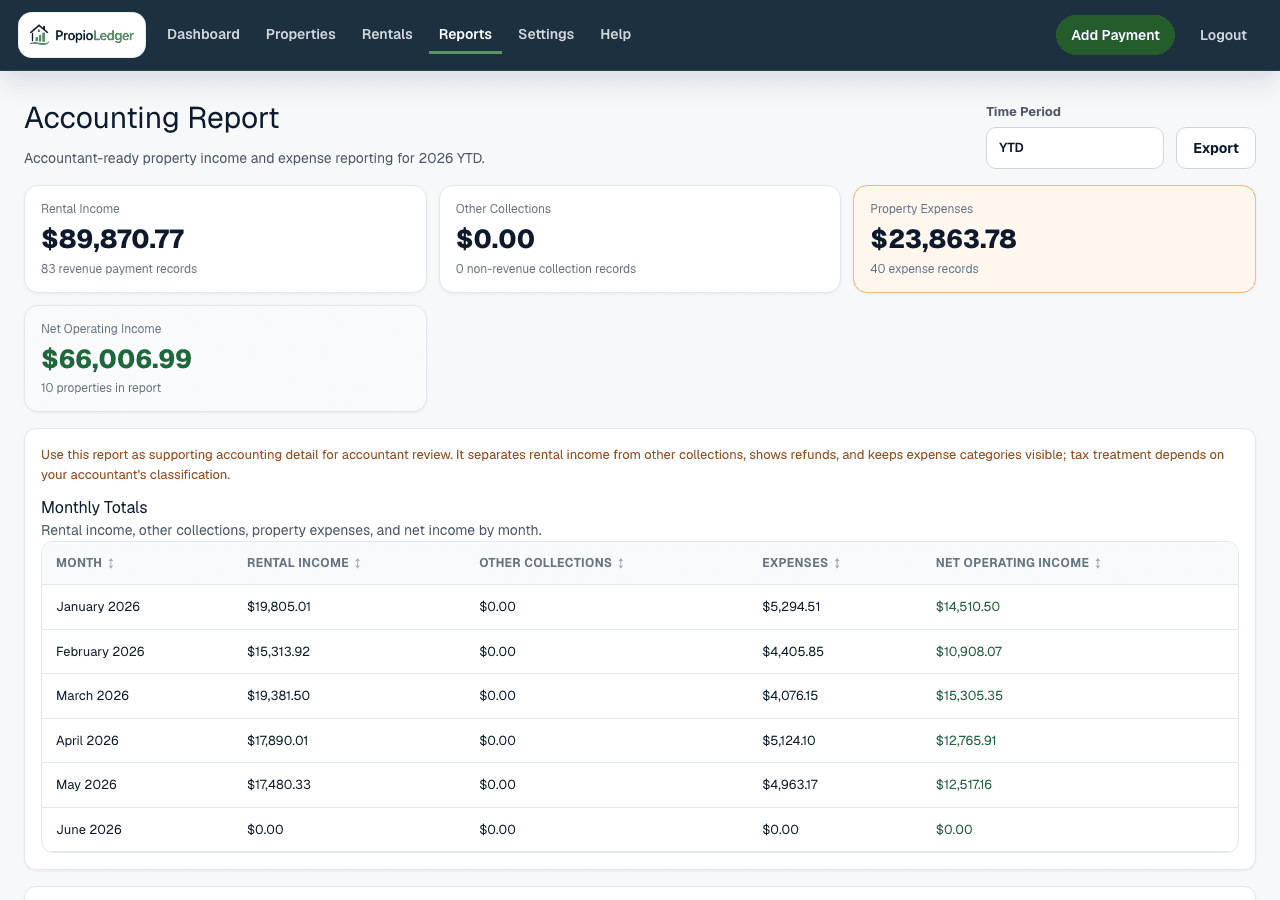Open the Rentals menu
Viewport: 1280px width, 900px height.
[x=387, y=34]
